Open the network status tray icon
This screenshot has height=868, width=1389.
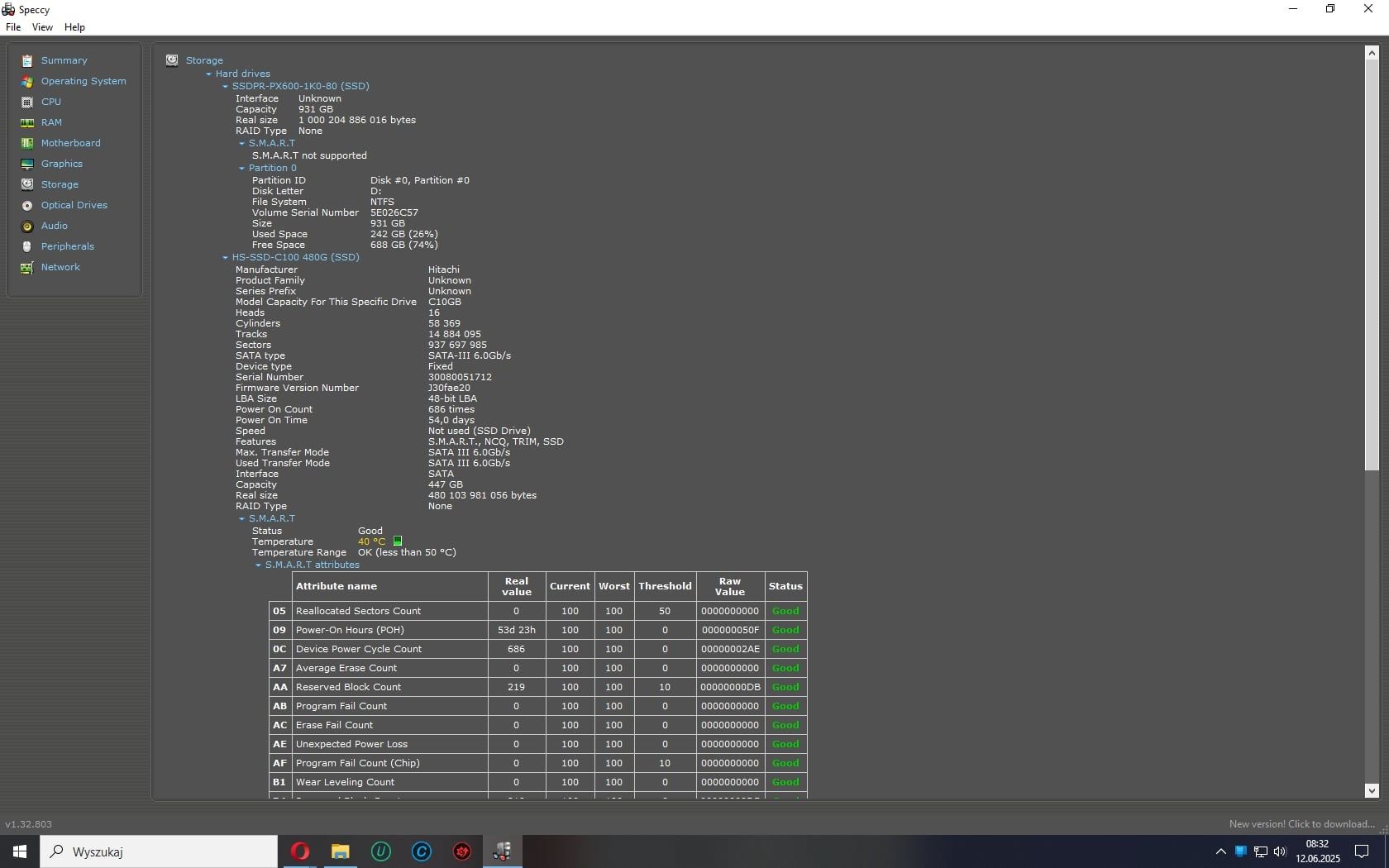click(x=1261, y=851)
